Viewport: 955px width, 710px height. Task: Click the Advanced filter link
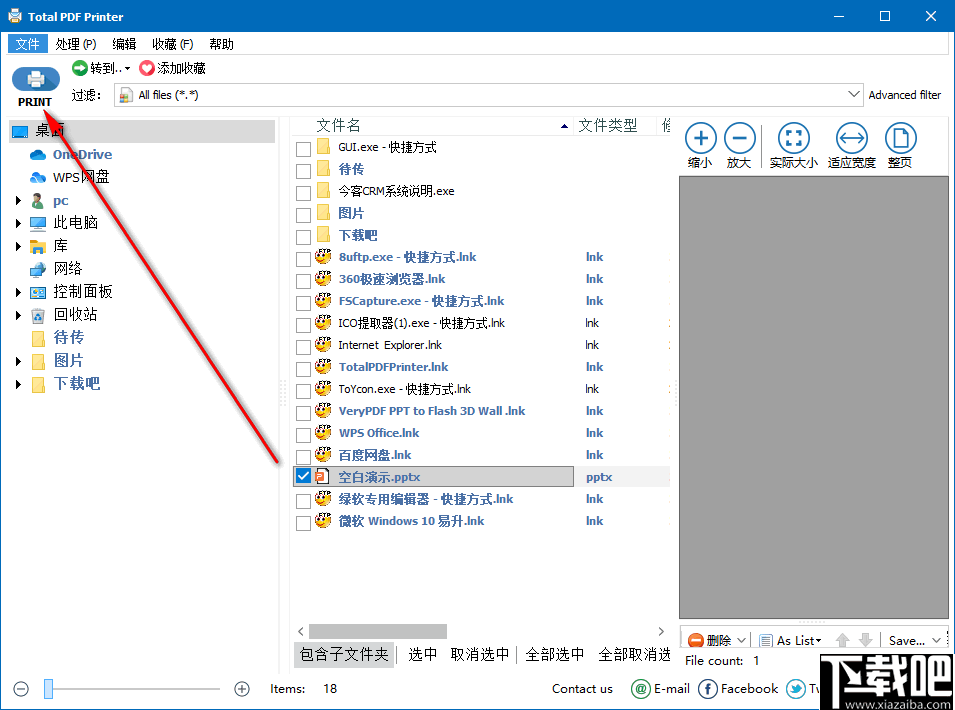point(905,94)
